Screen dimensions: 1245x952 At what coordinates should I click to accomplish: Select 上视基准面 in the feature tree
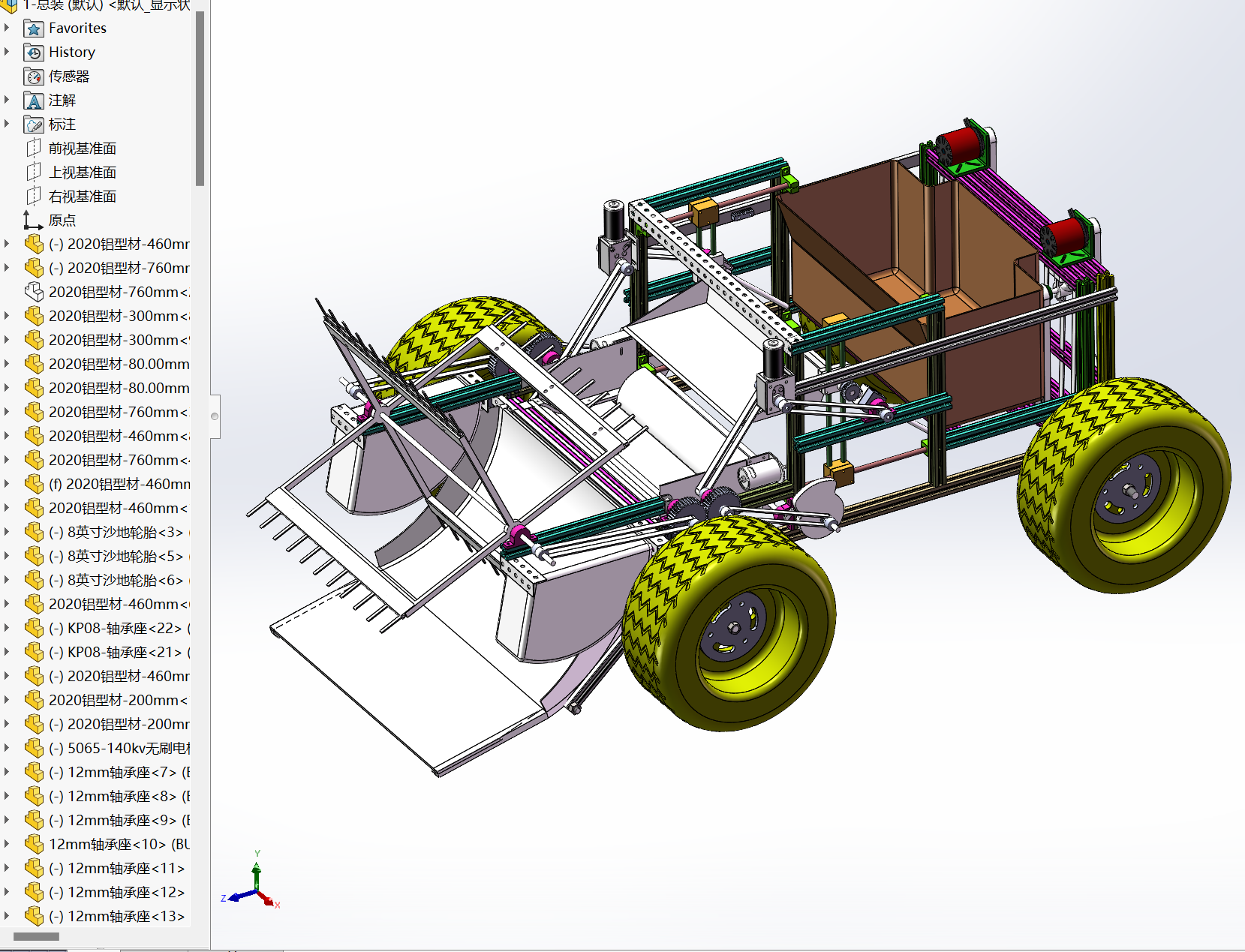(x=82, y=173)
